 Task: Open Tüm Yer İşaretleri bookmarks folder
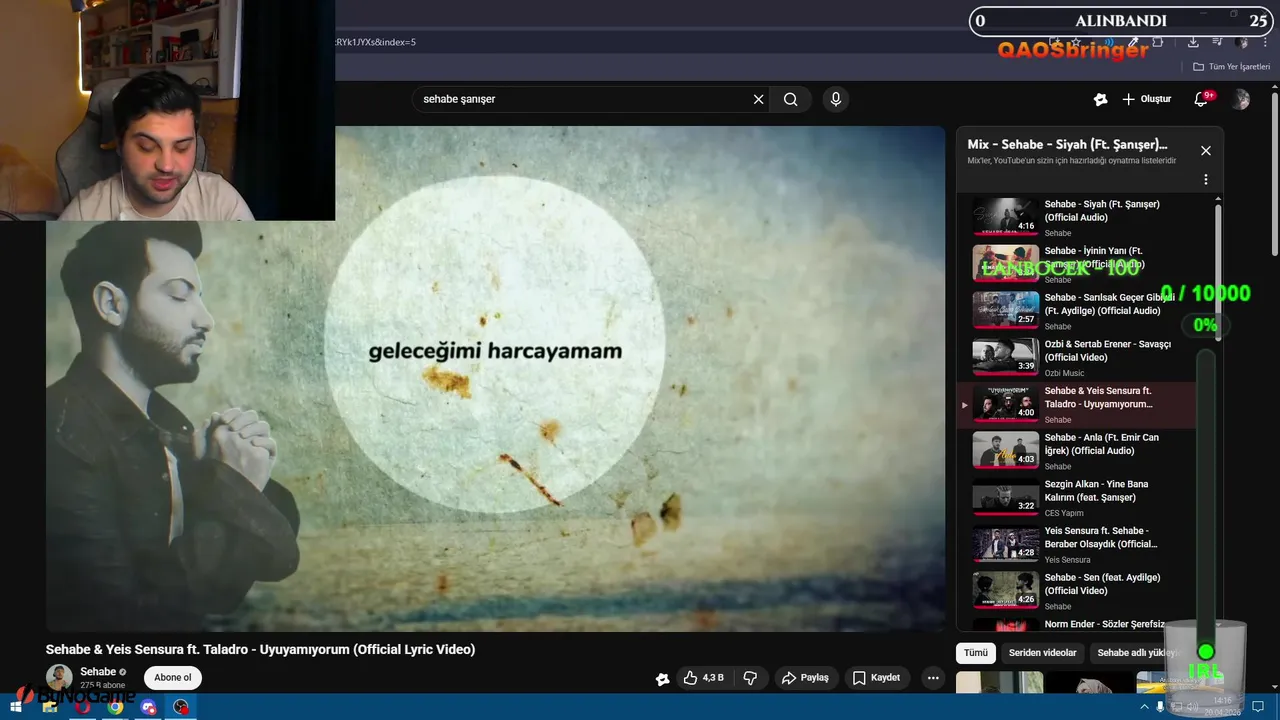tap(1231, 67)
